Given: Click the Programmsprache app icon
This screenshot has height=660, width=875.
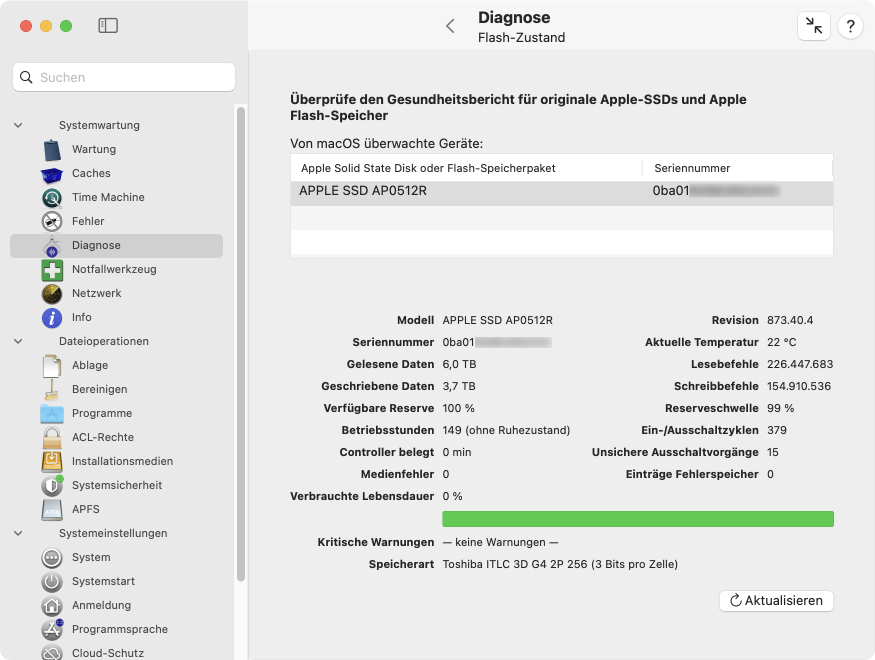Looking at the screenshot, I should pyautogui.click(x=52, y=629).
